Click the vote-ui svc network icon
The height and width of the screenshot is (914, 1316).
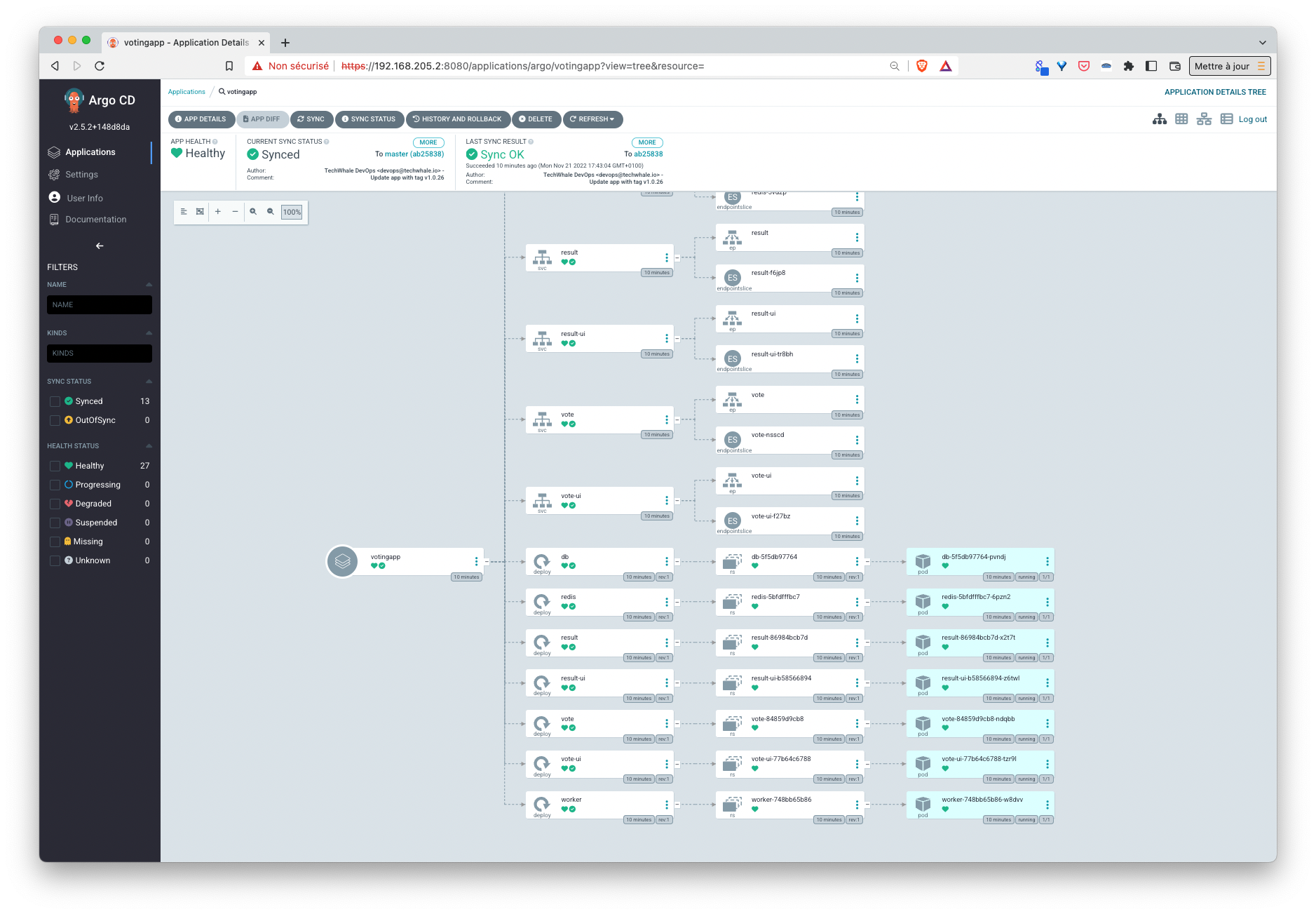coord(542,500)
